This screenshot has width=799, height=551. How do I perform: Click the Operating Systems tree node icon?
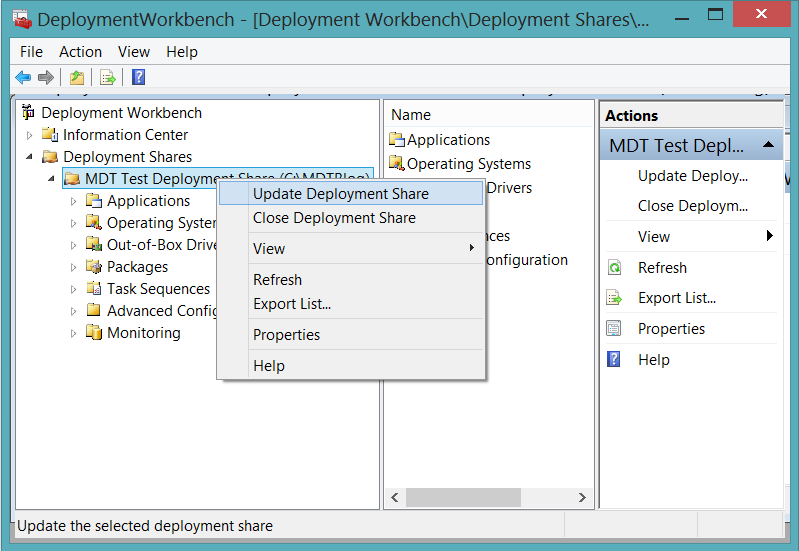point(94,222)
